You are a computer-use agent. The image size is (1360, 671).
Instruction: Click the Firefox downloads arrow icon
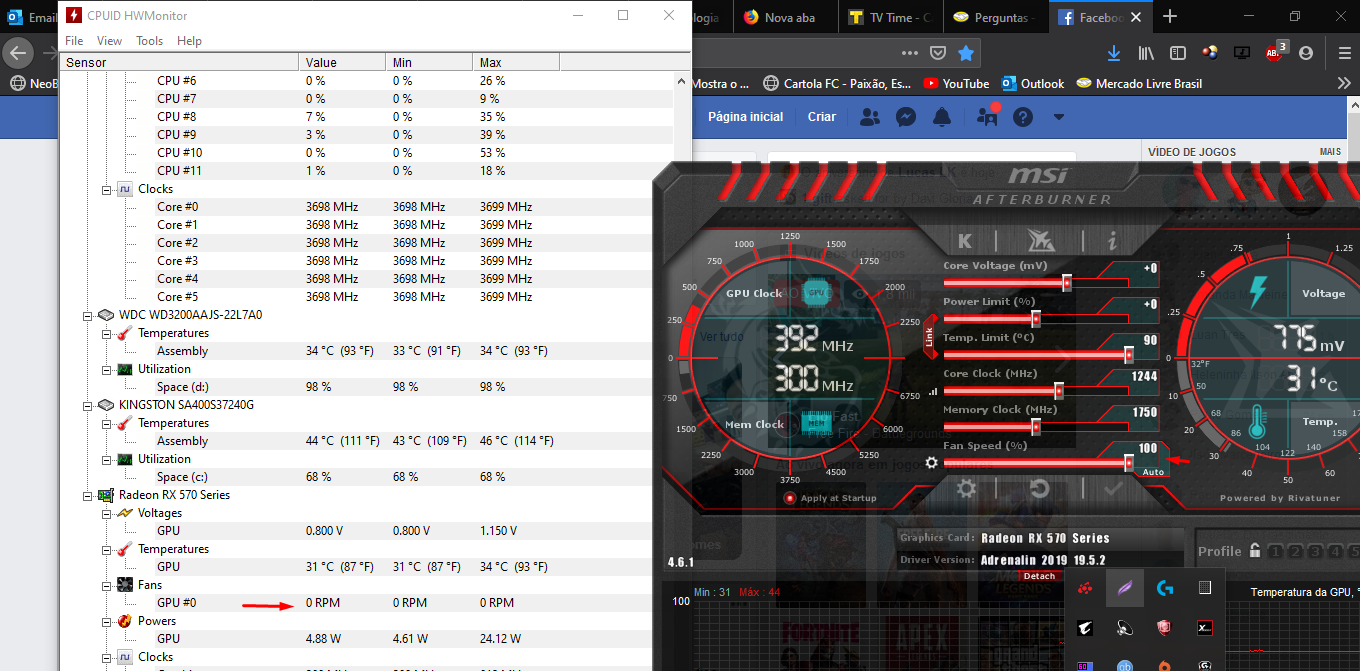1115,52
